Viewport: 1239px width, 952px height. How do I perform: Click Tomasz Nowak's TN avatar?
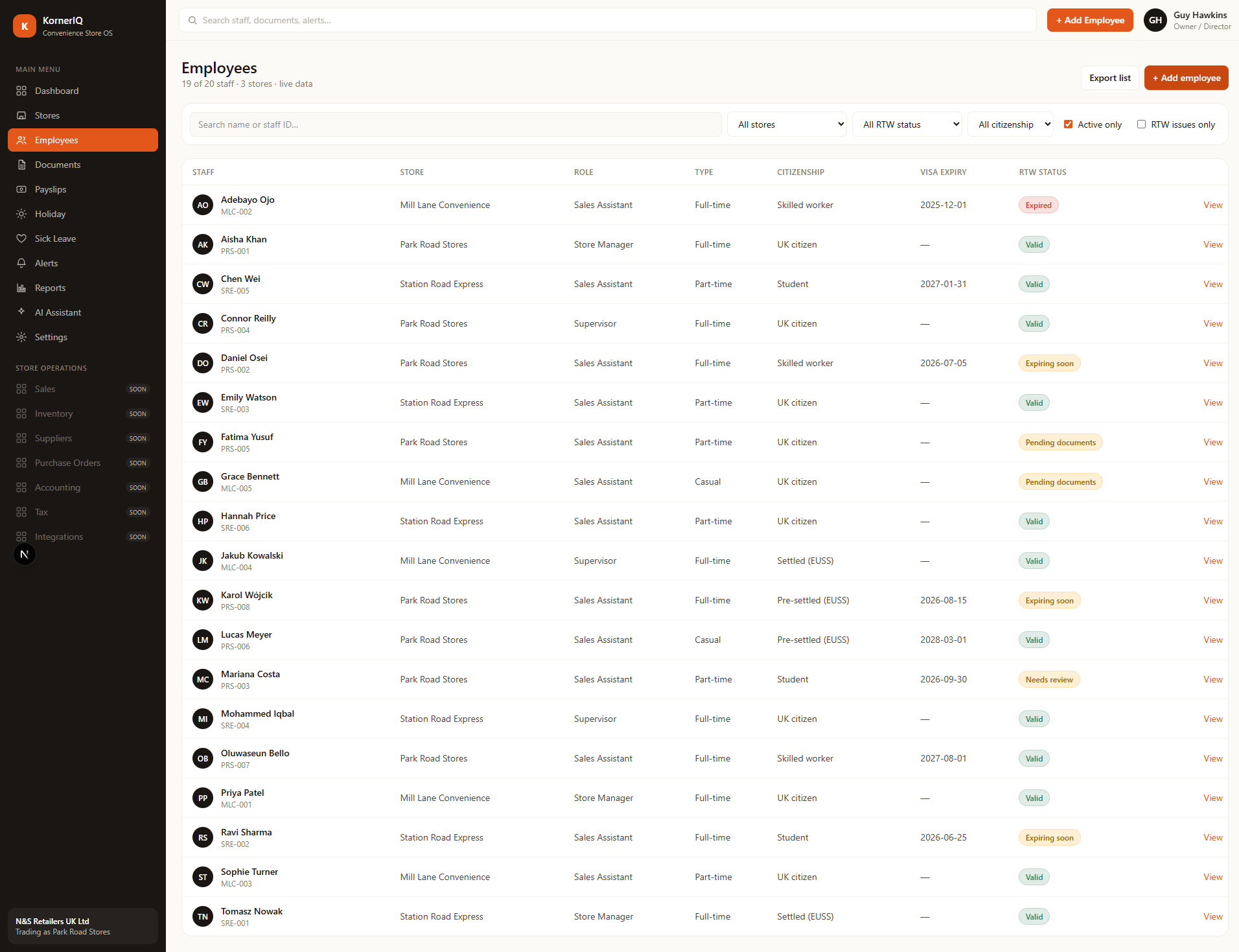point(203,916)
